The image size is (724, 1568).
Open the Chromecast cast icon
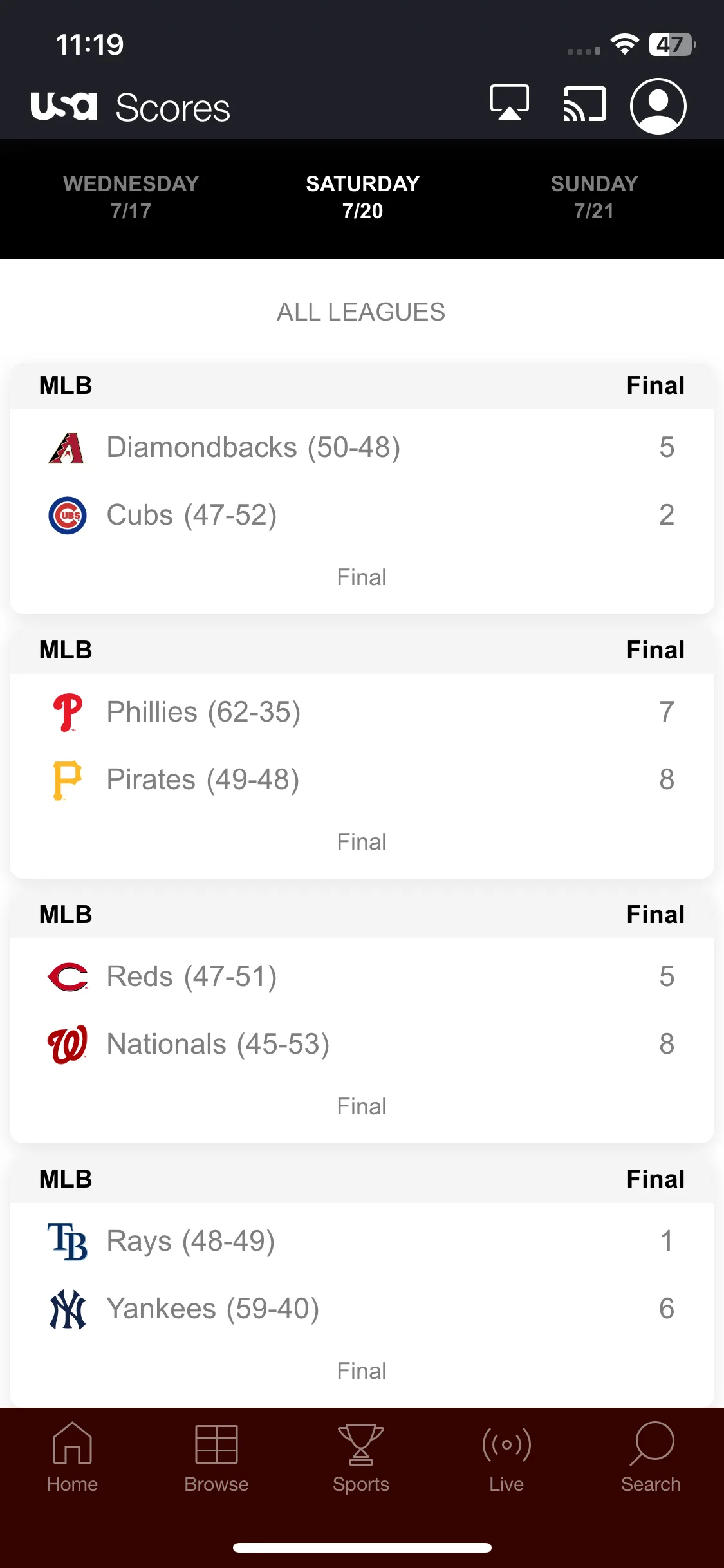pyautogui.click(x=584, y=104)
